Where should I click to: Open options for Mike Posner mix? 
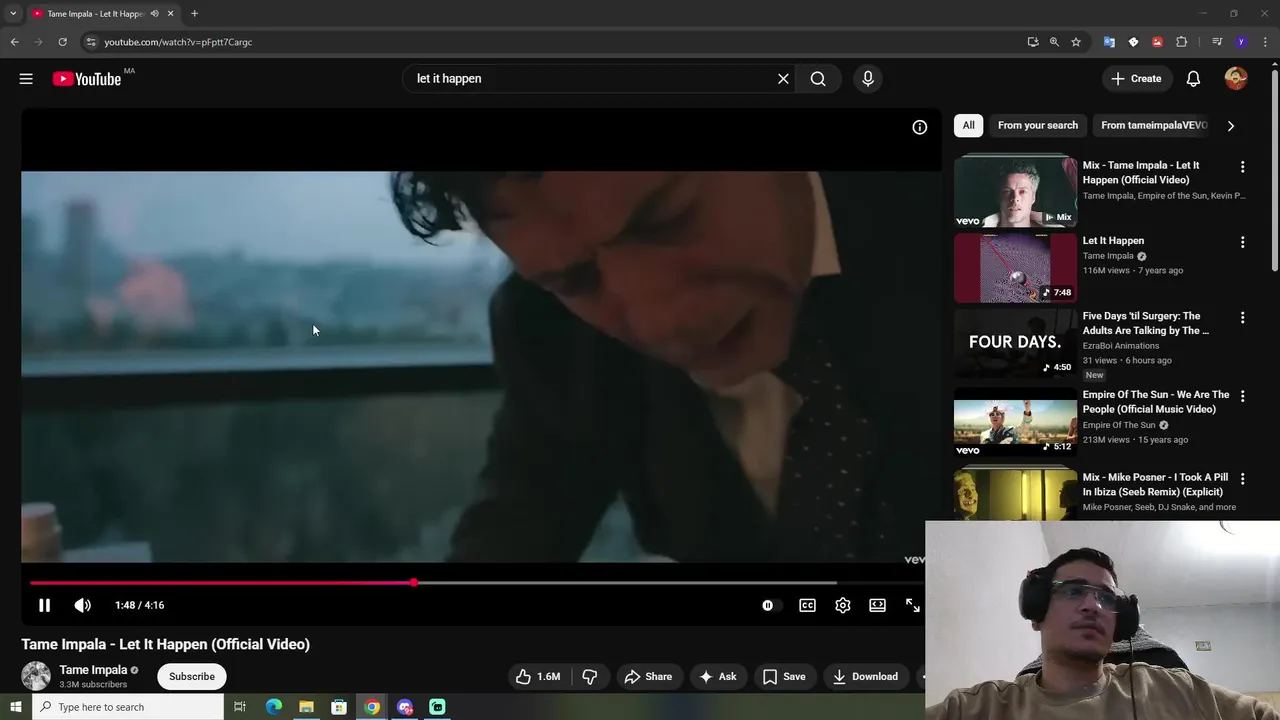[x=1242, y=479]
